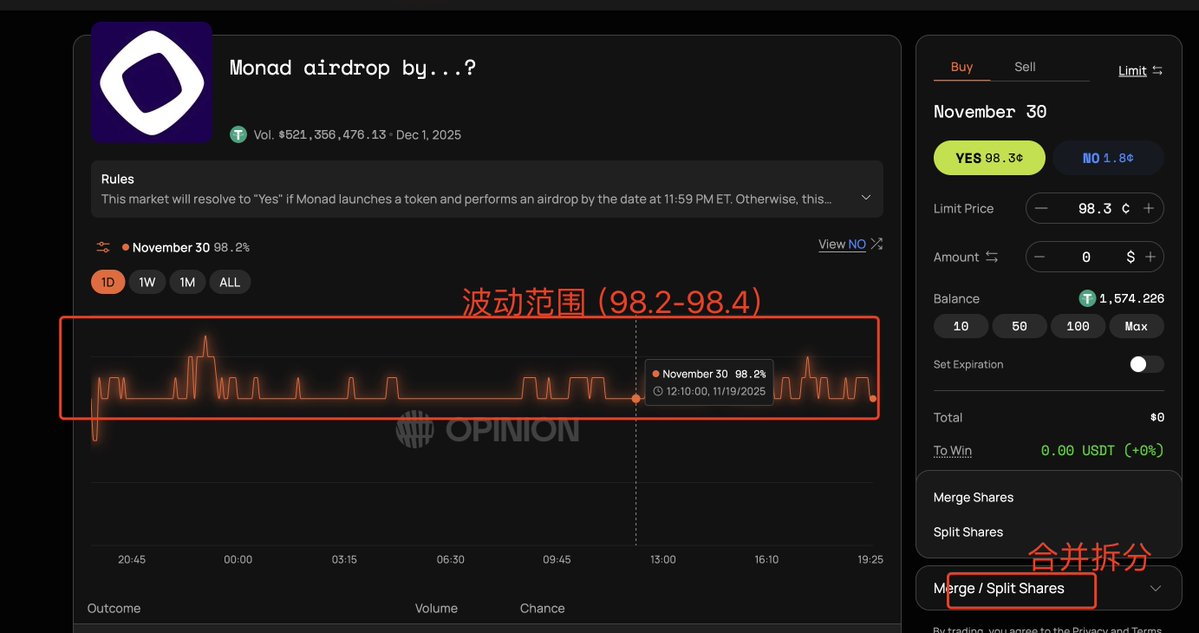Viewport: 1199px width, 633px height.
Task: Choose NO 1.8¢ outcome button
Action: [1108, 158]
